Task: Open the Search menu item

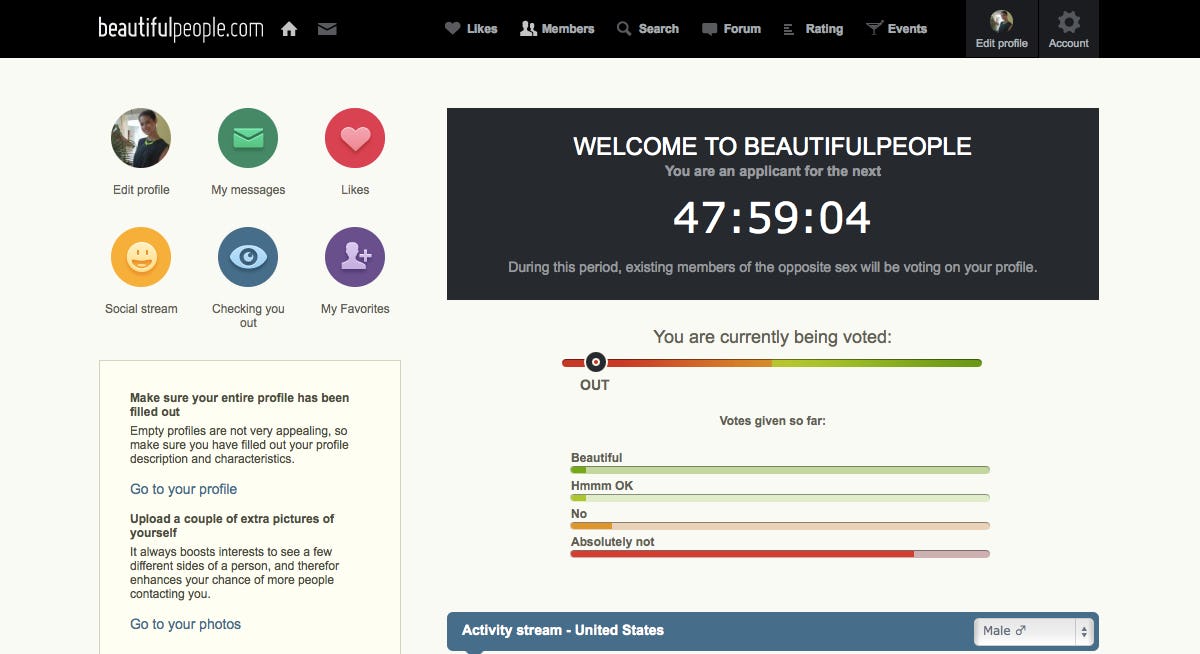Action: 648,29
